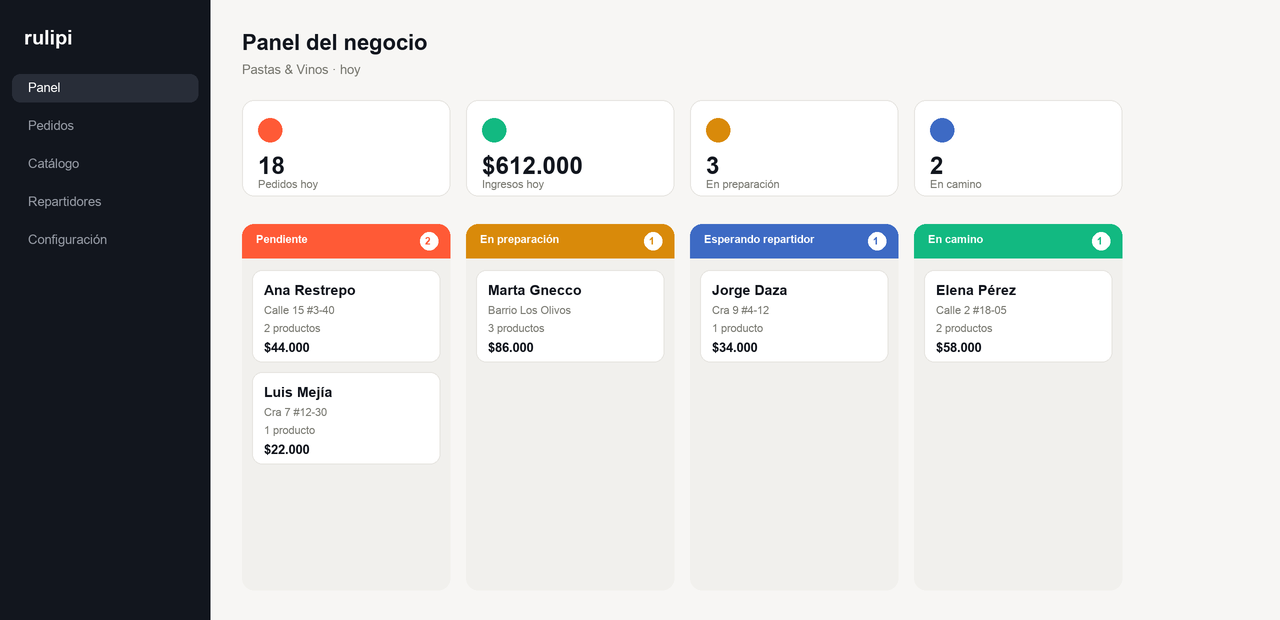Viewport: 1280px width, 620px height.
Task: Click the orange dot on Pedidos hoy card
Action: pos(270,130)
